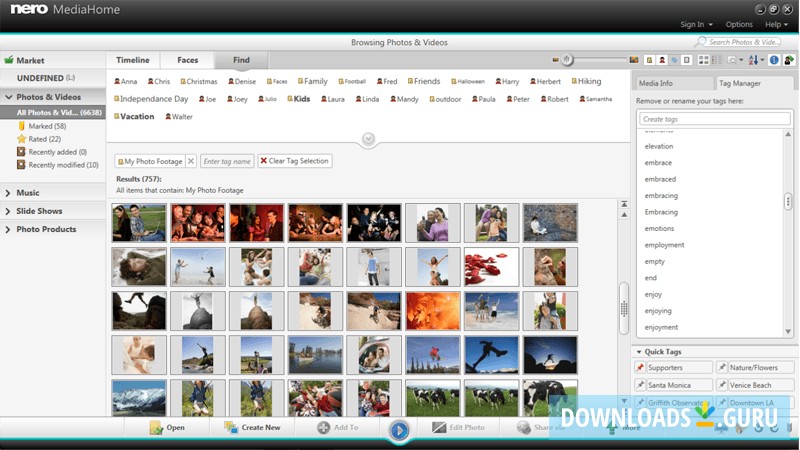
Task: Switch to the Timeline tab
Action: tap(133, 60)
